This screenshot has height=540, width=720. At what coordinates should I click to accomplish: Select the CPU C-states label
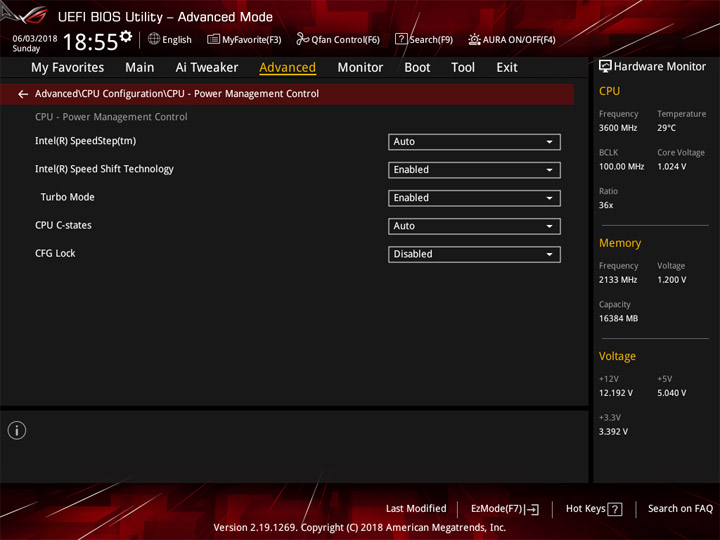tap(63, 225)
